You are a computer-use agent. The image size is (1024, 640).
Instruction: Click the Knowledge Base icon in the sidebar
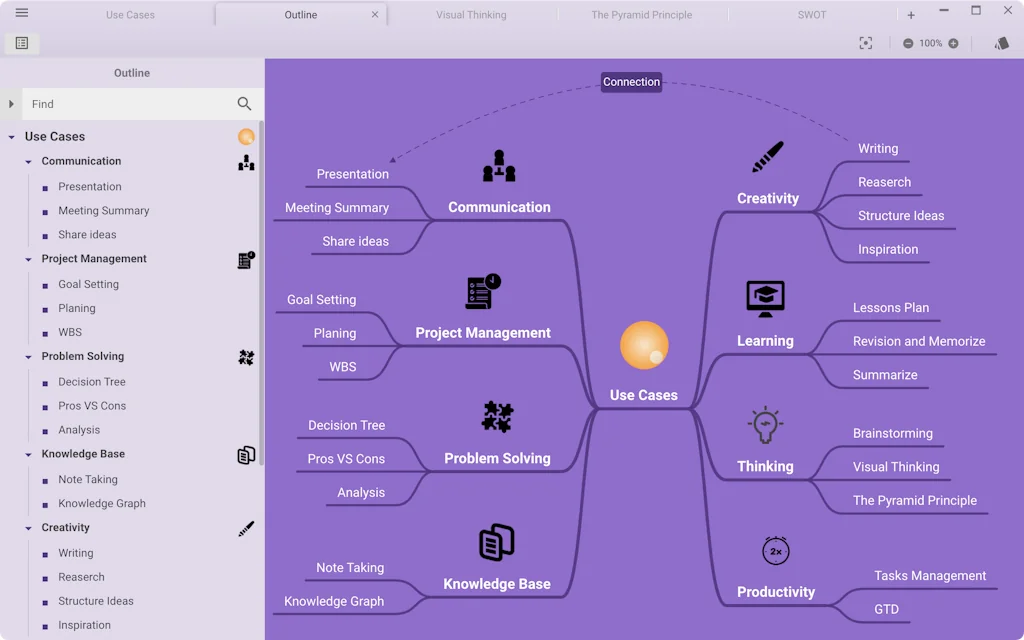click(246, 455)
